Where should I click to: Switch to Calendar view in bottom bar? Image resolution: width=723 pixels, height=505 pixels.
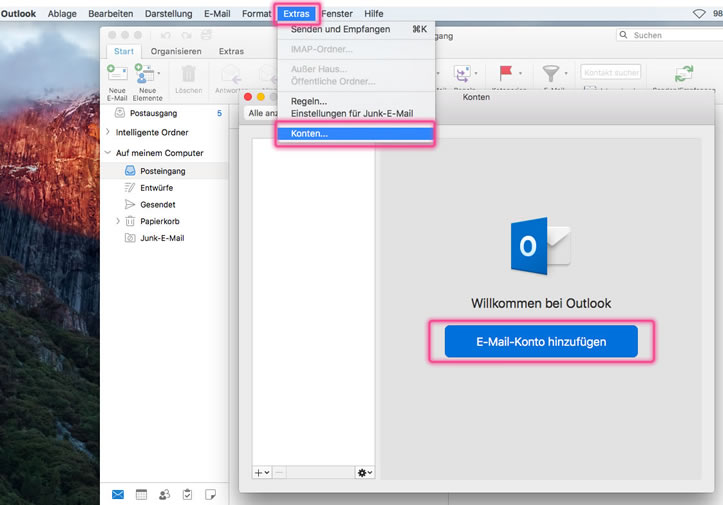141,494
